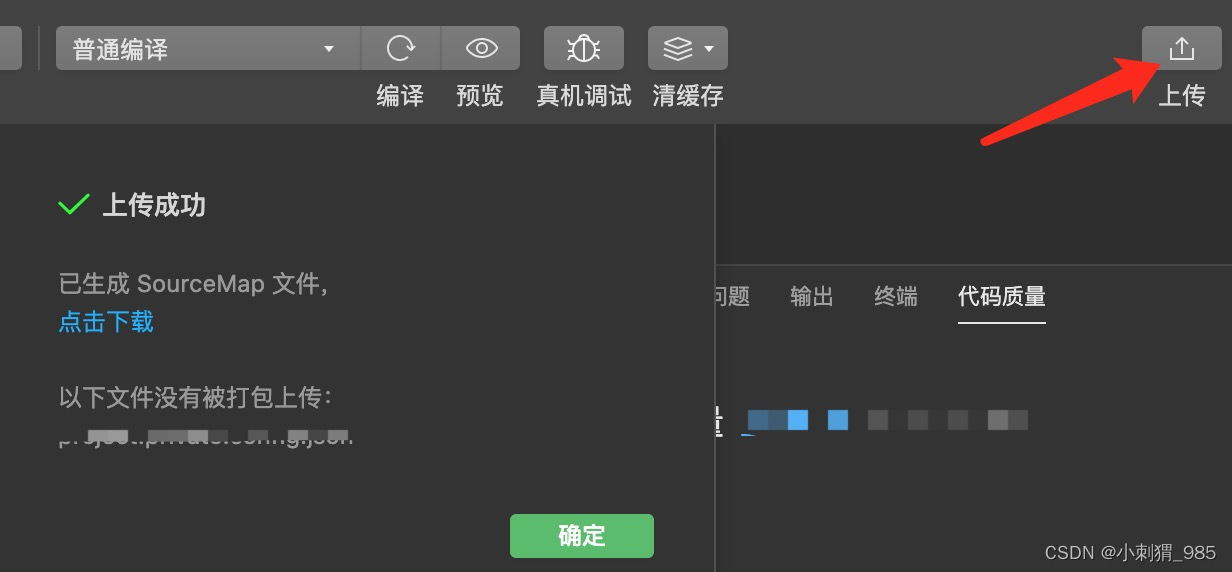Click the 编译 label under the toolbar
1232x572 pixels.
tap(400, 96)
